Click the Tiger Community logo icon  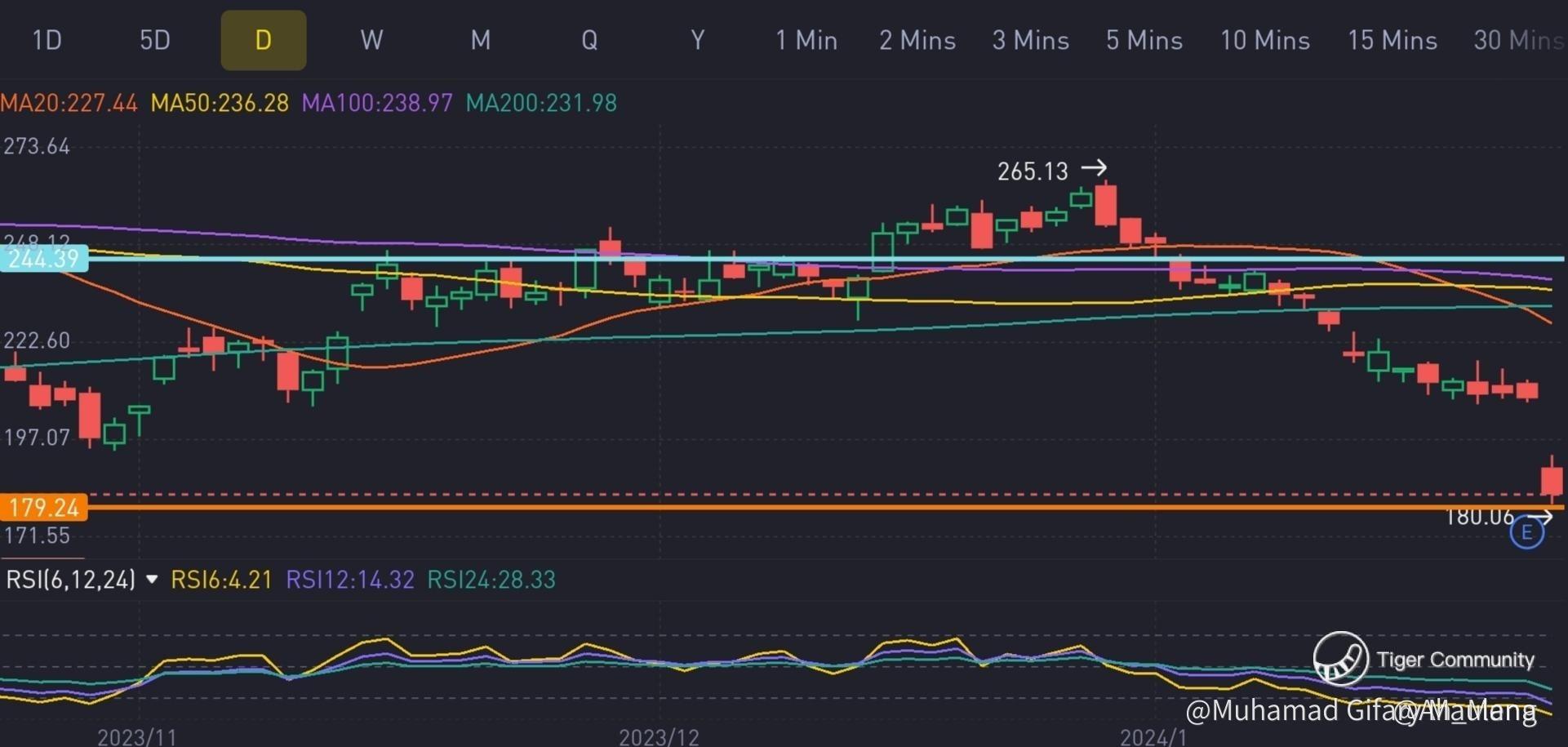(x=1340, y=658)
